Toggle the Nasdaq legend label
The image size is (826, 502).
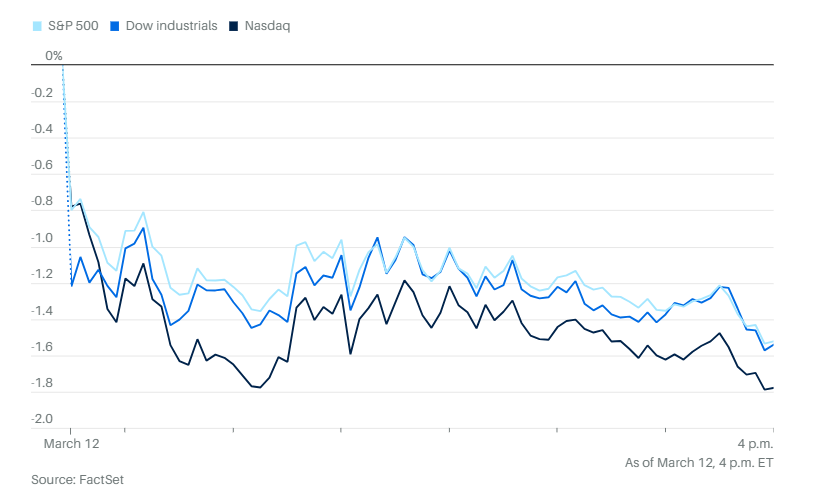[267, 25]
